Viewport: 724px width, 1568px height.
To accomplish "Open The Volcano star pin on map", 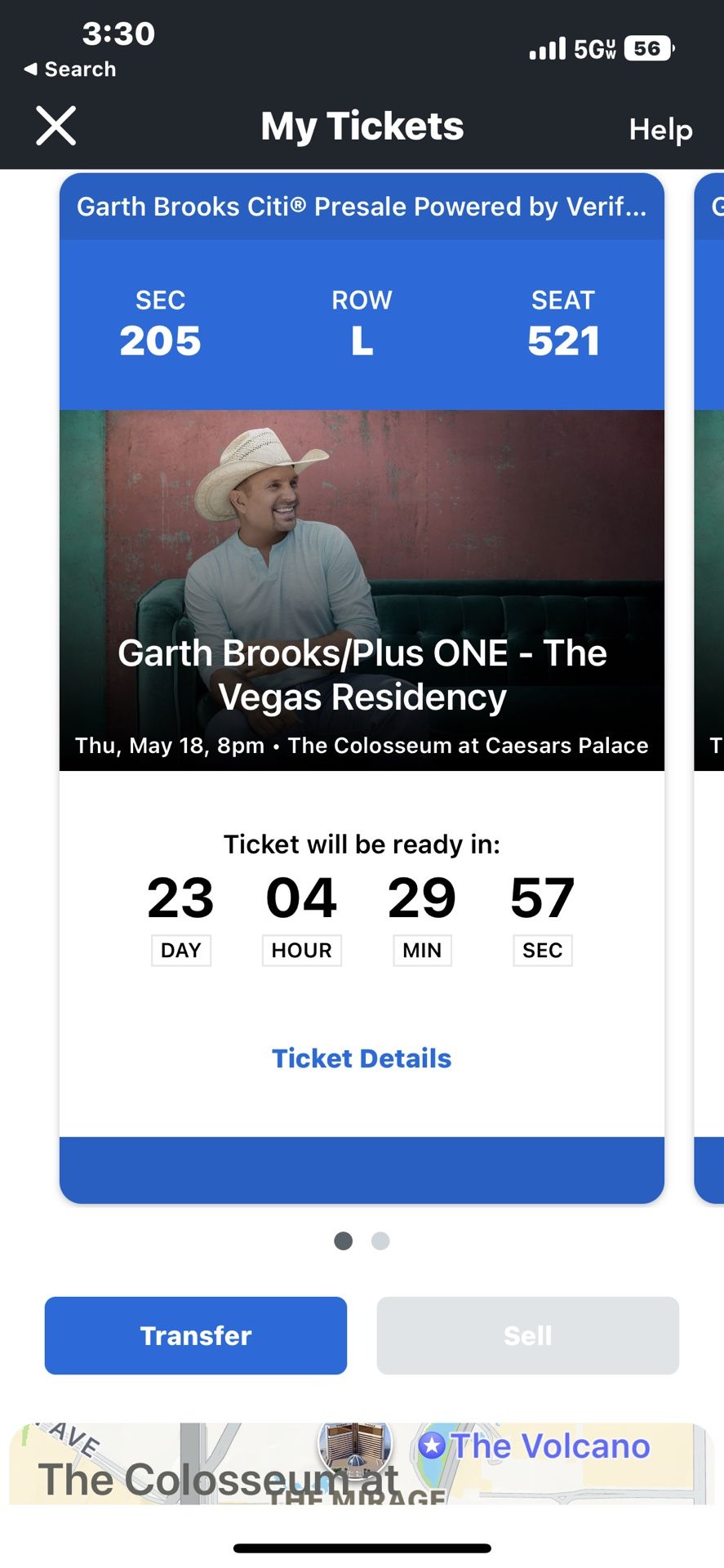I will click(433, 1446).
